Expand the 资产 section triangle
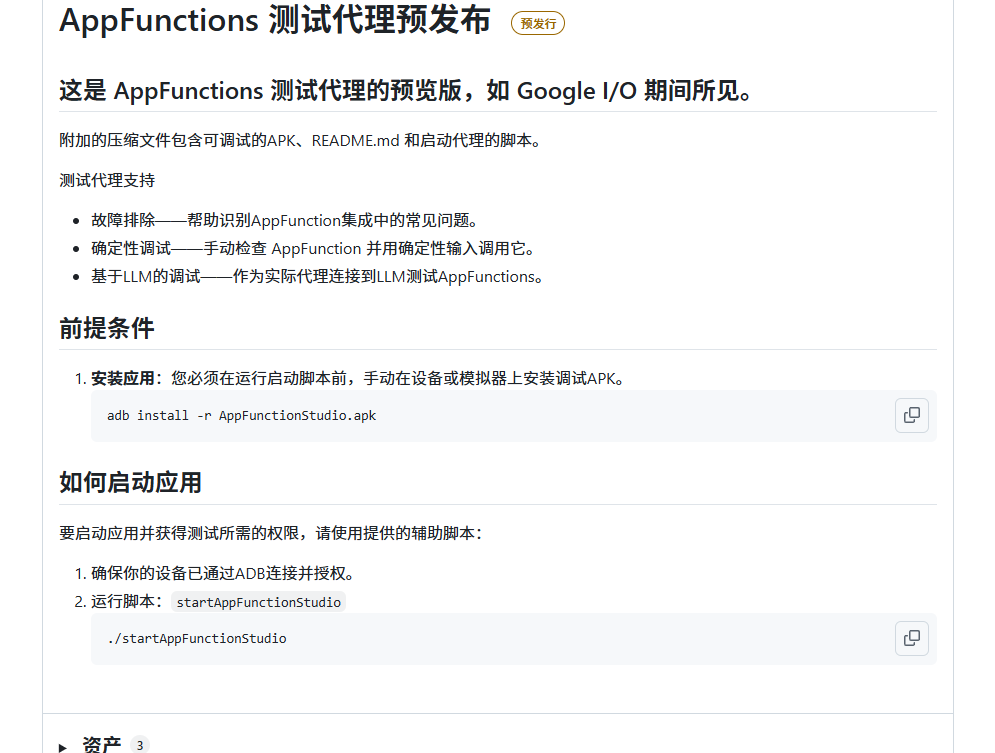 coord(62,747)
